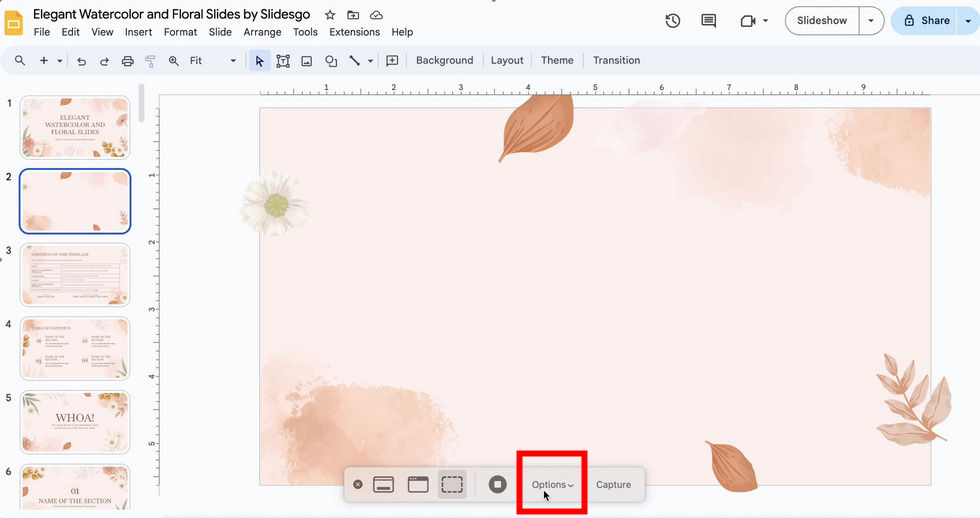The height and width of the screenshot is (518, 980).
Task: Open the comments panel icon
Action: click(708, 21)
